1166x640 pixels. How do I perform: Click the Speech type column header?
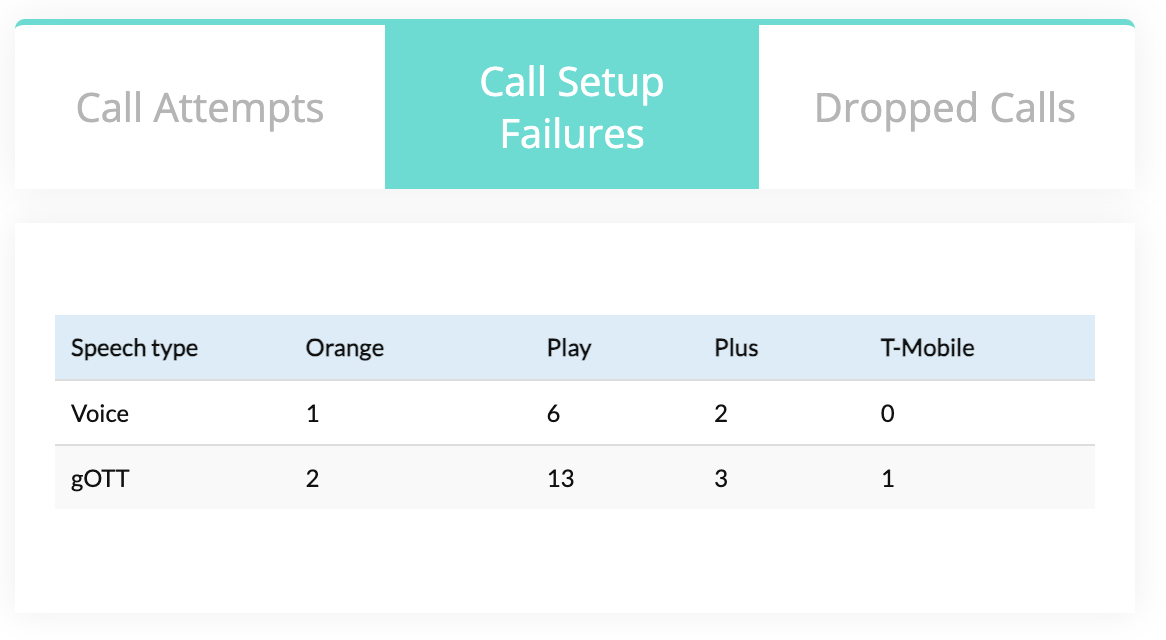135,348
